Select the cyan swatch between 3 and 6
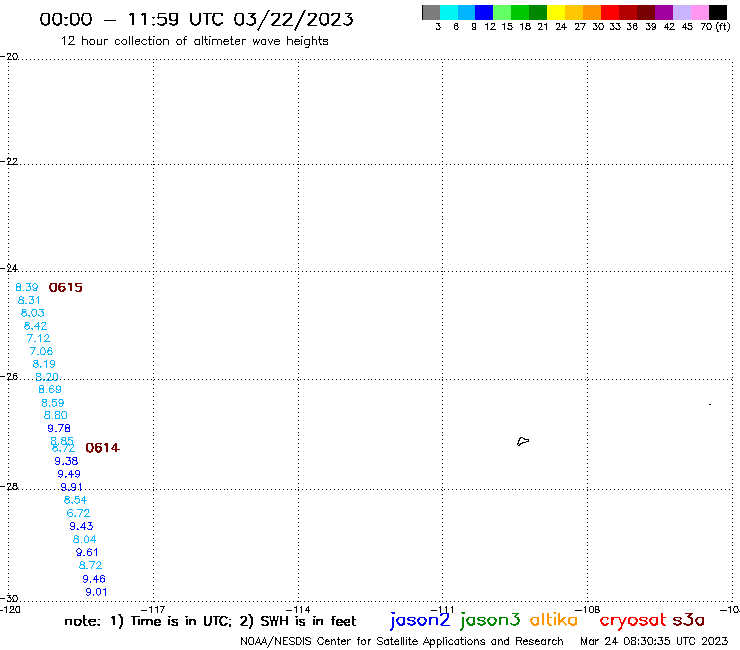Screen dimensions: 740x650 click(x=449, y=12)
